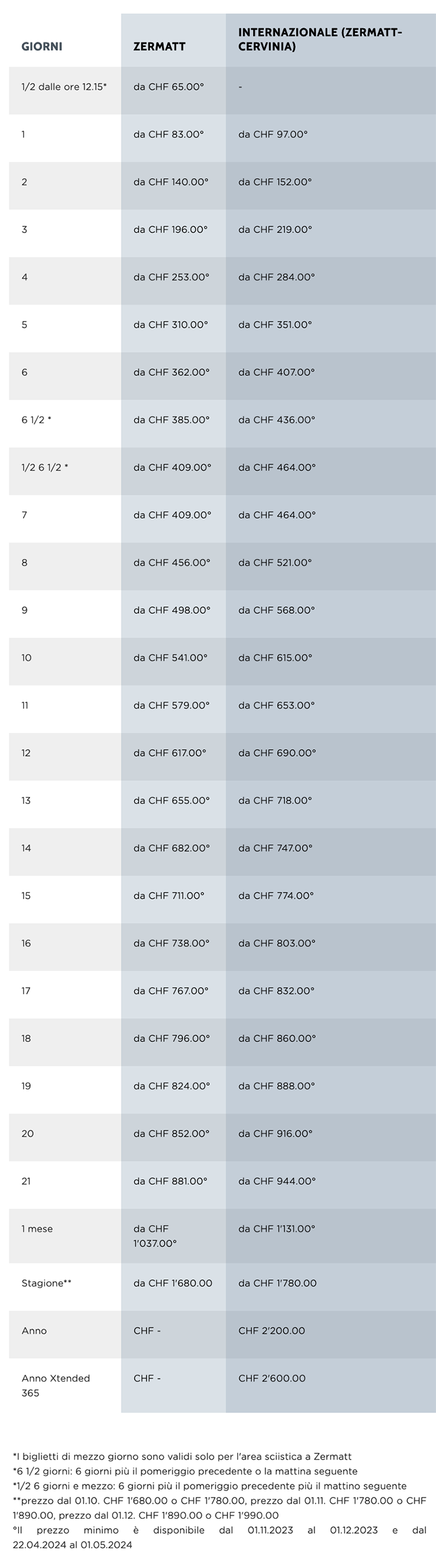Screen dimensions: 436x1568
Task: Click the 6-day Zermatt price CHF 362.00
Action: click(x=171, y=372)
